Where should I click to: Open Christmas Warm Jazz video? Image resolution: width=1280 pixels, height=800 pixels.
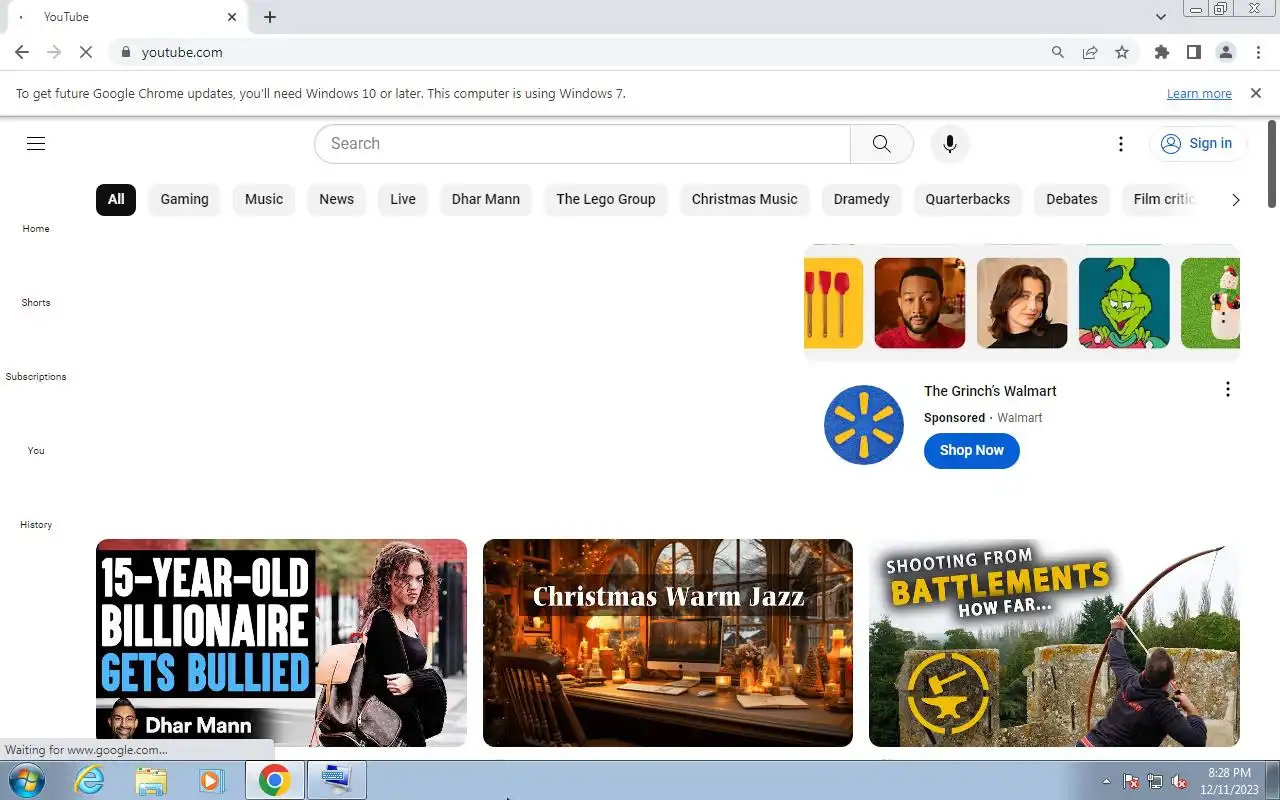click(668, 643)
